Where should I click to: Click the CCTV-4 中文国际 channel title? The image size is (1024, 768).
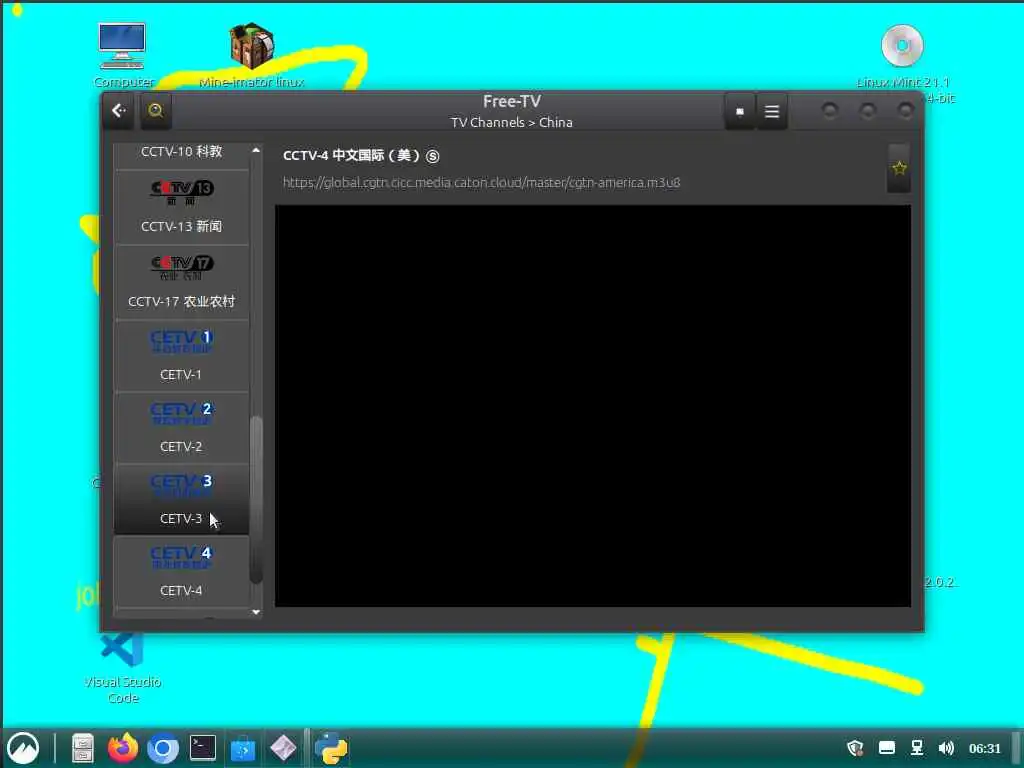361,155
